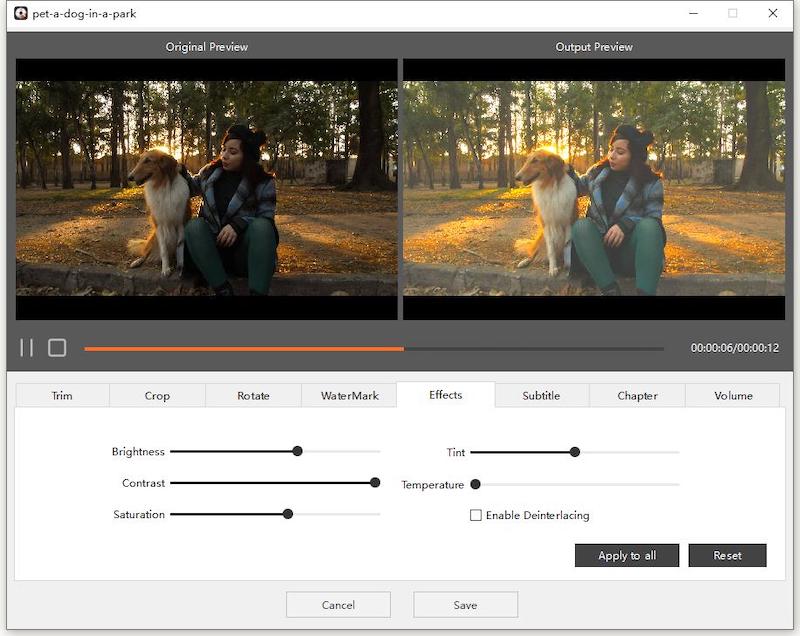
Task: Enable the Deinterlacing checkbox
Action: 476,516
